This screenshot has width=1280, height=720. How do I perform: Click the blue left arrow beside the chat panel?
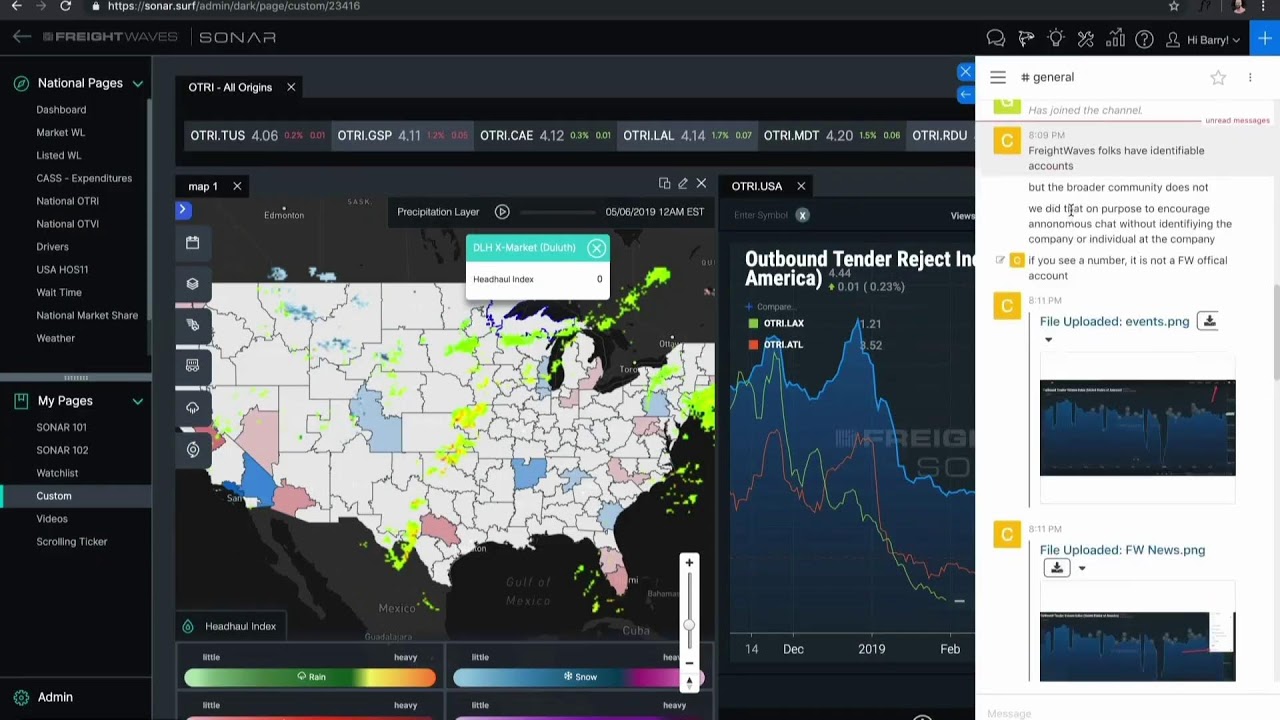coord(965,94)
